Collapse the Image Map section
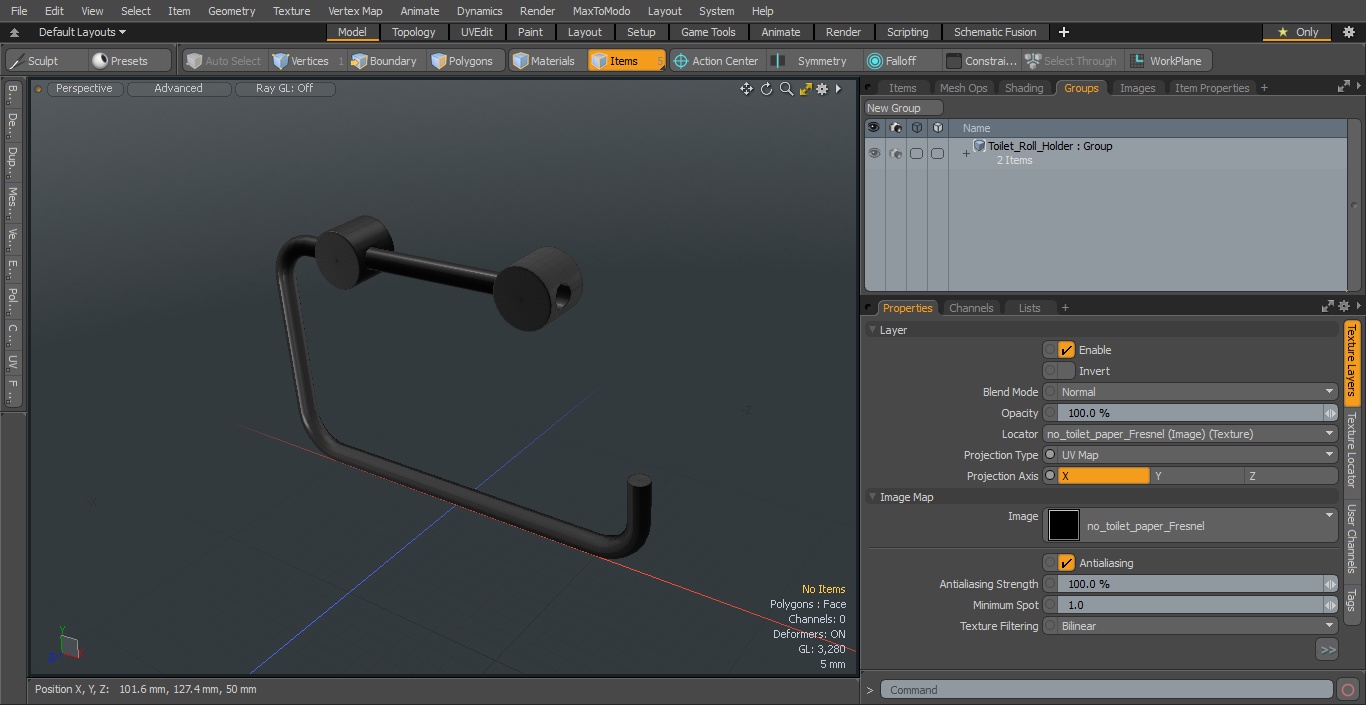Viewport: 1366px width, 705px height. click(873, 497)
